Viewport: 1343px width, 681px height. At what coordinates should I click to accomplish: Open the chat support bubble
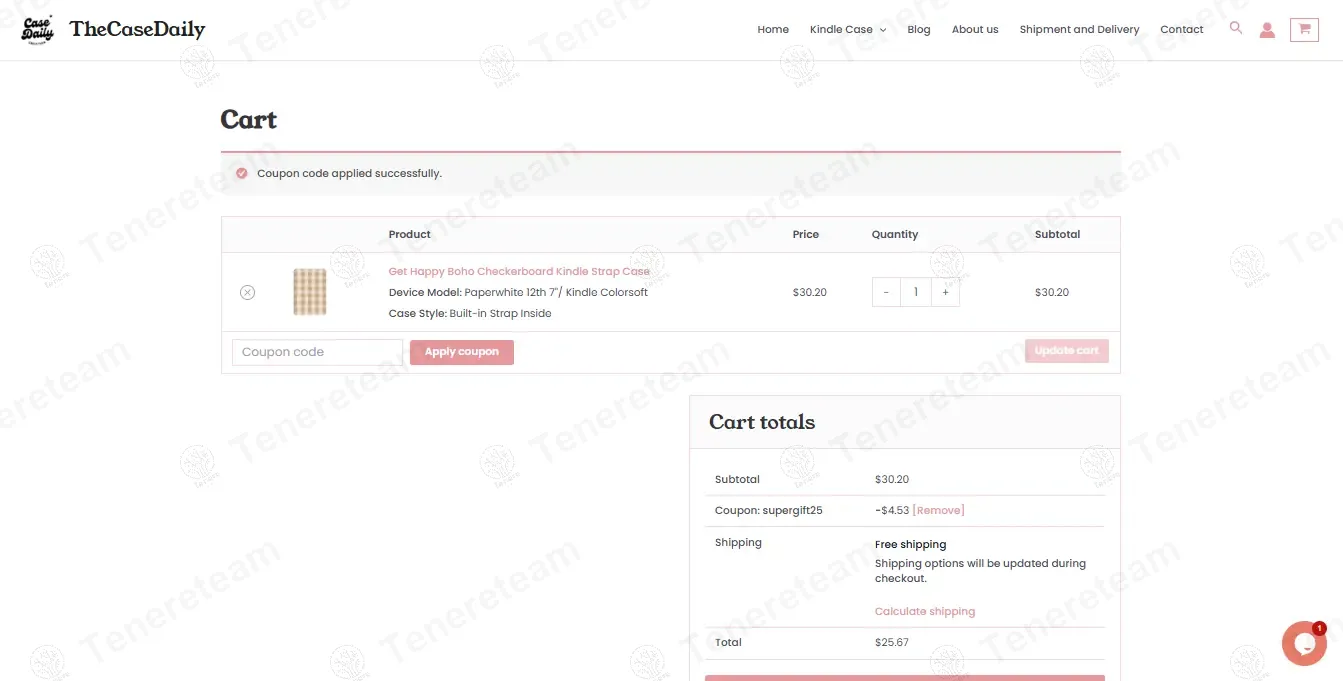coord(1304,643)
